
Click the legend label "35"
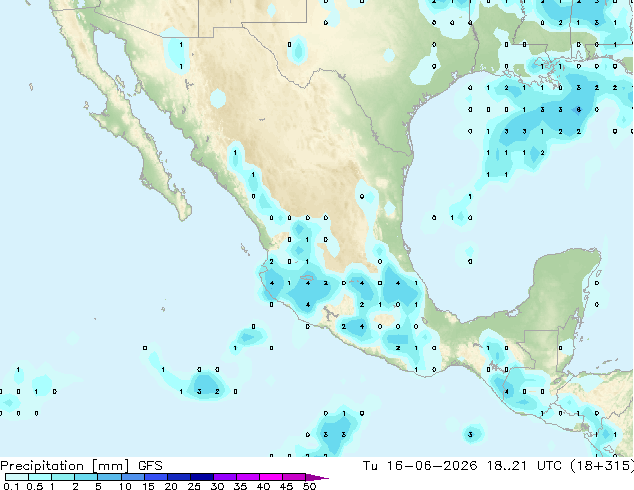point(240,486)
